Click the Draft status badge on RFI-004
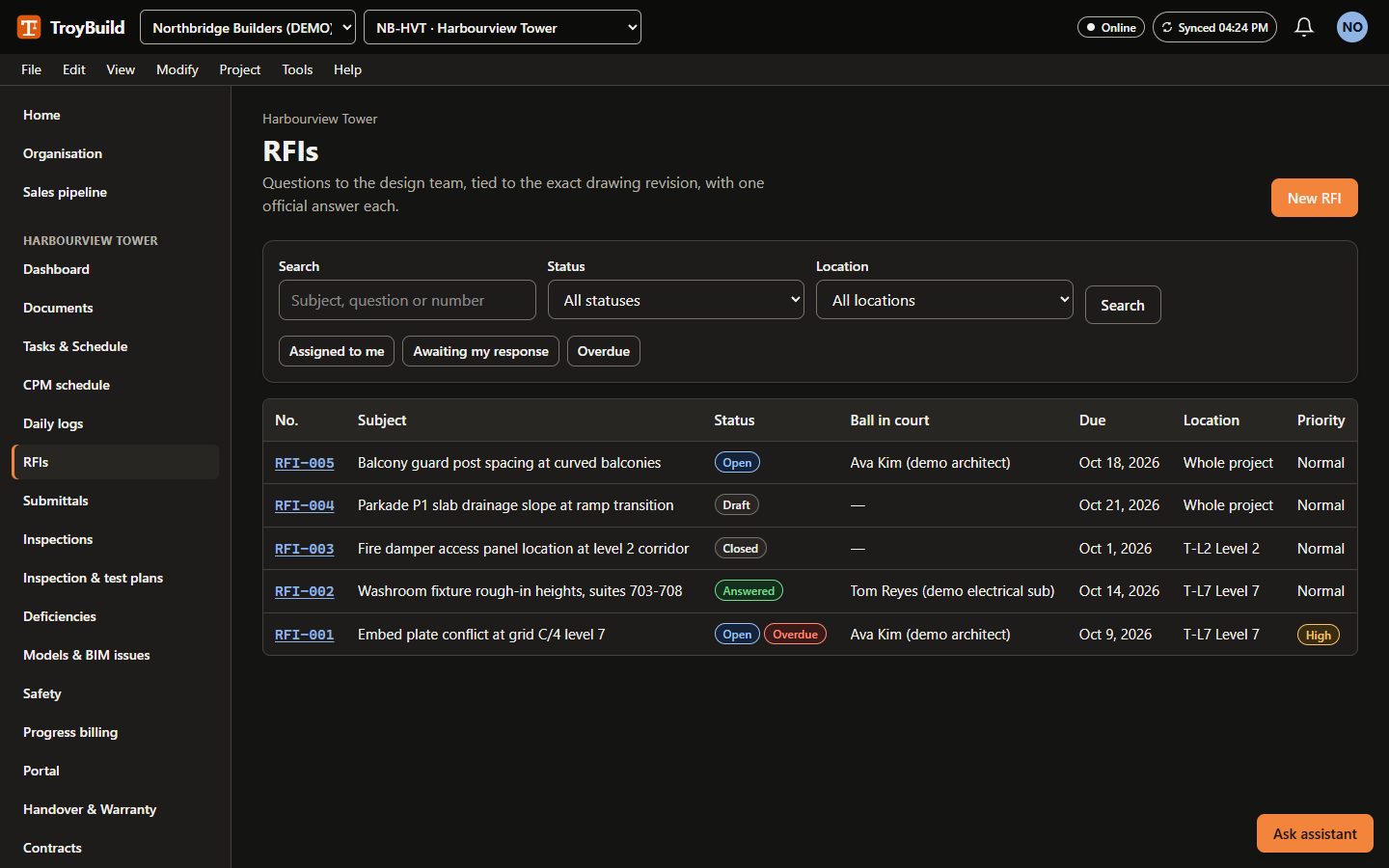 pos(736,505)
